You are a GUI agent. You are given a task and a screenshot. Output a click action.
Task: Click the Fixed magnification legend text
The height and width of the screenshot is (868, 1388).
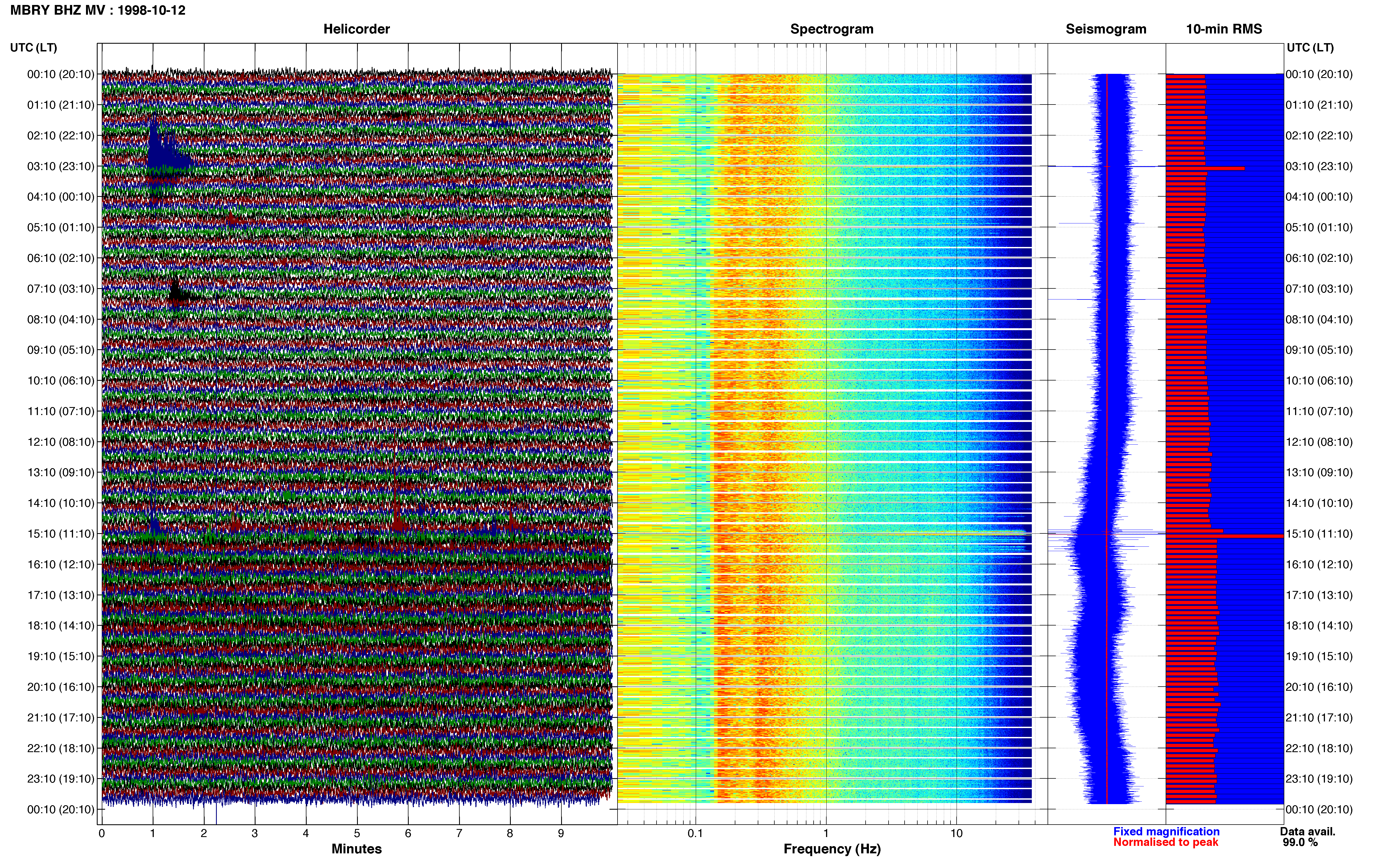point(1166,831)
